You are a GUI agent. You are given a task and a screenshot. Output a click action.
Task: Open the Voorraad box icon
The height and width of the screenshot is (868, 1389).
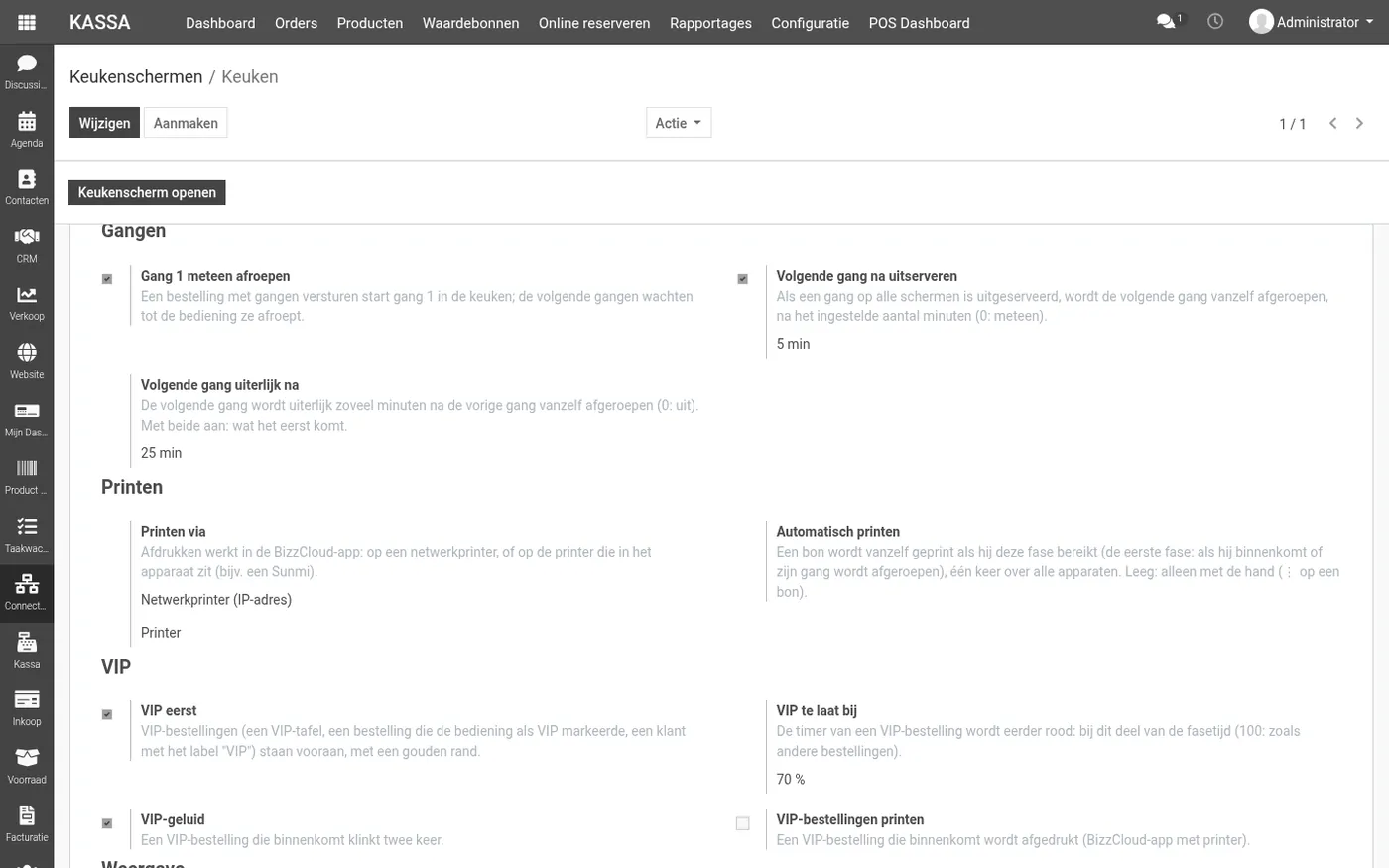27,765
